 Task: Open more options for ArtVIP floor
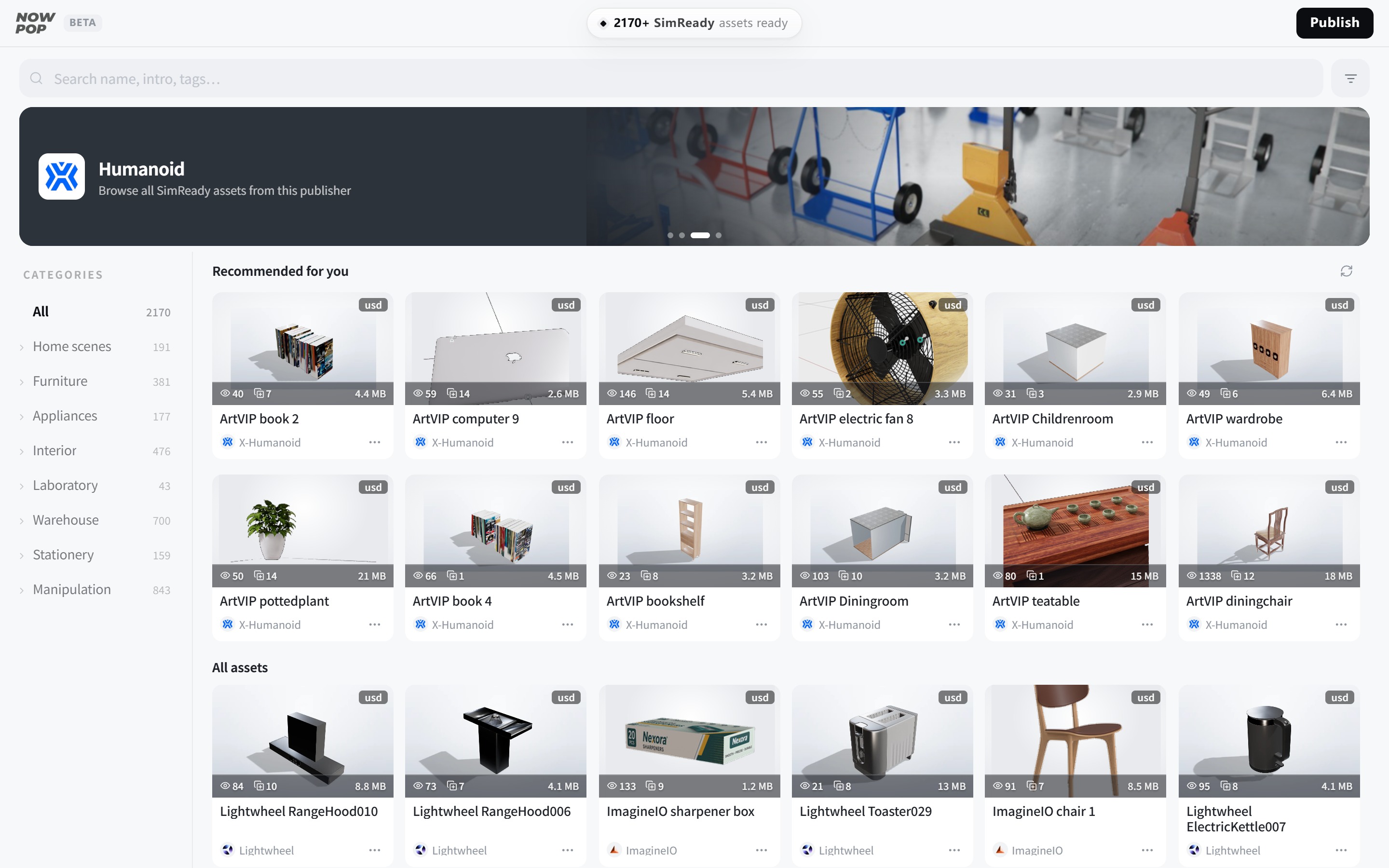pos(761,442)
